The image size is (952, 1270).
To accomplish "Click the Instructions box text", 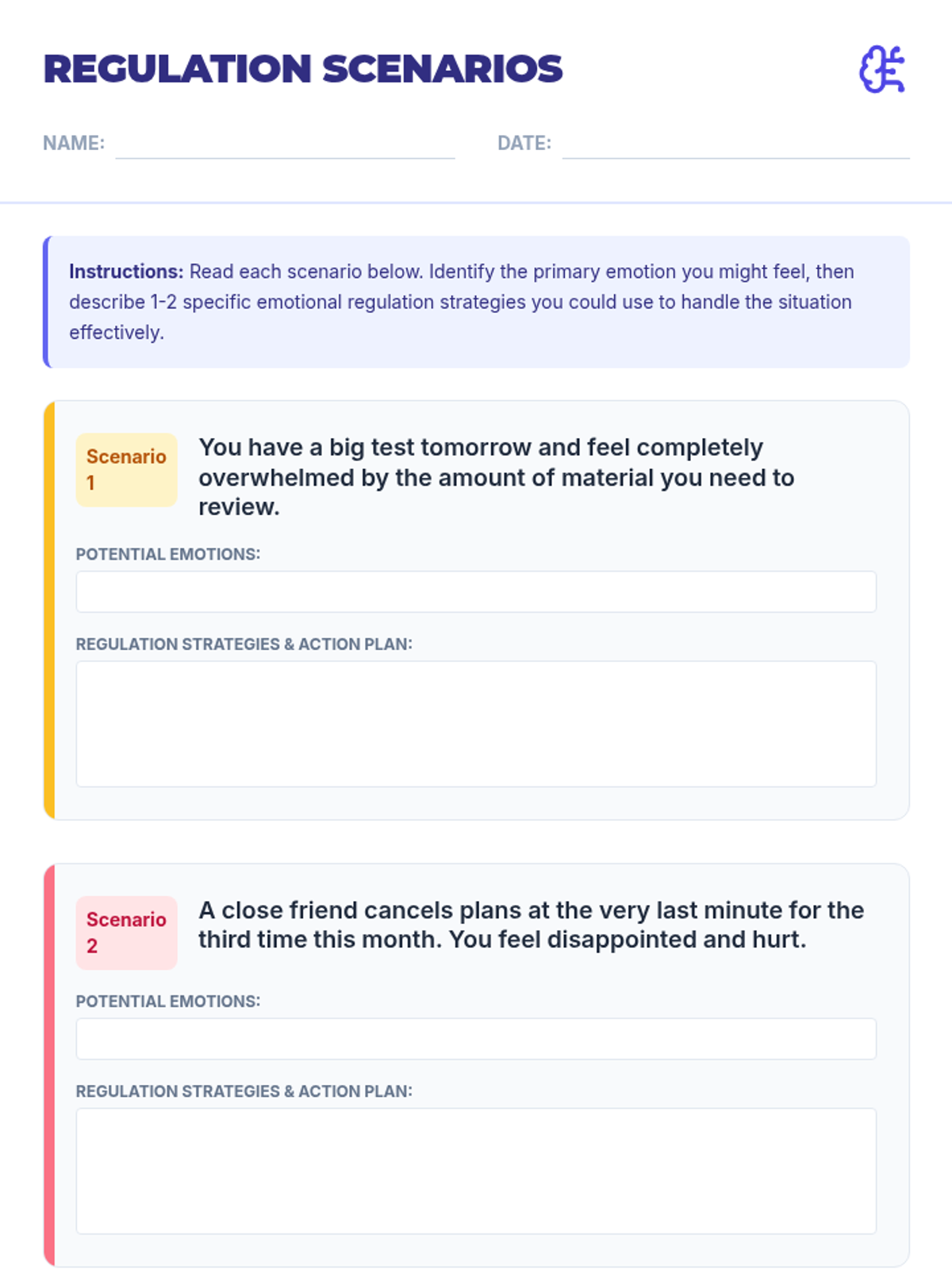I will coord(463,302).
